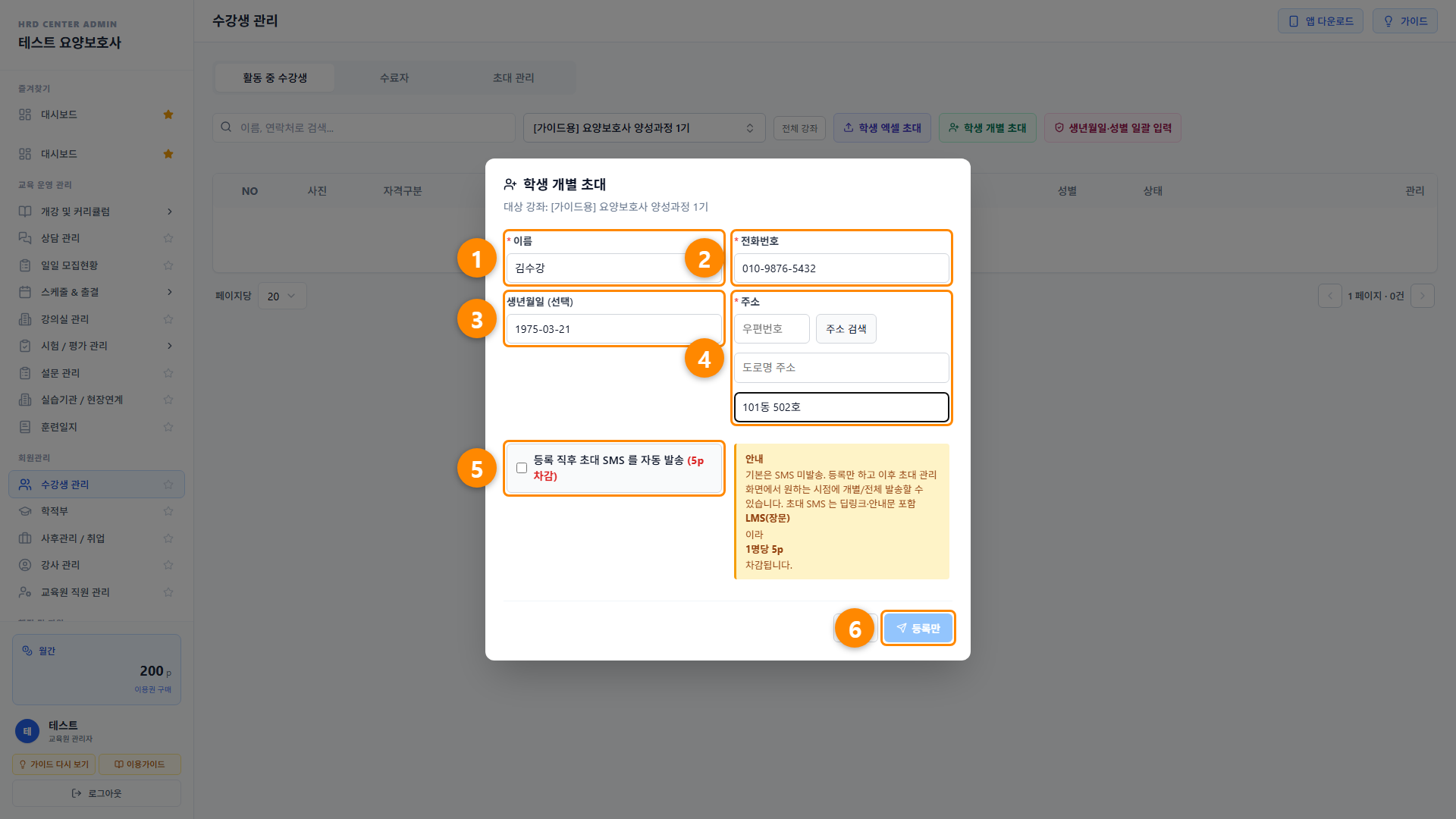Screen dimensions: 1456x819
Task: Click the 학생 개별 초대 button
Action: (987, 127)
